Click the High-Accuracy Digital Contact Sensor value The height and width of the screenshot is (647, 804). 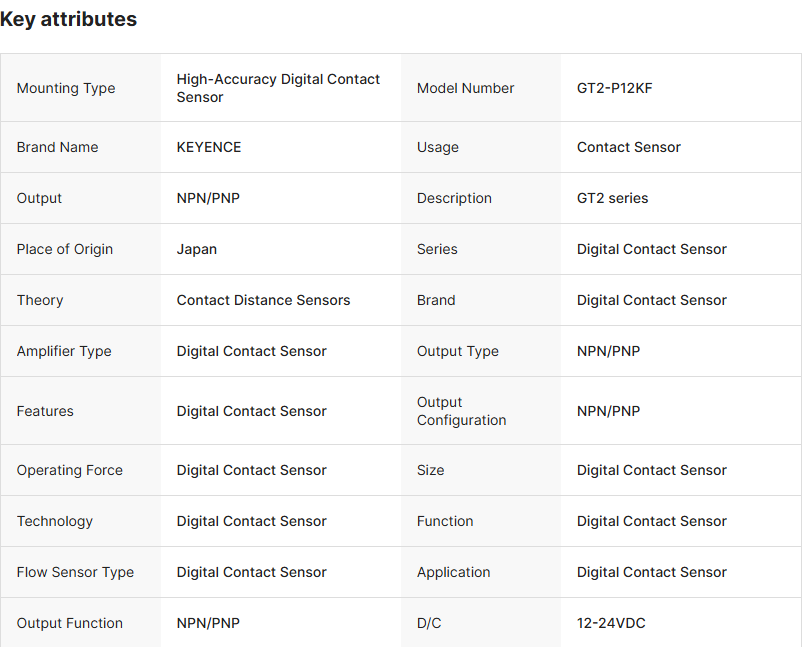coord(278,88)
